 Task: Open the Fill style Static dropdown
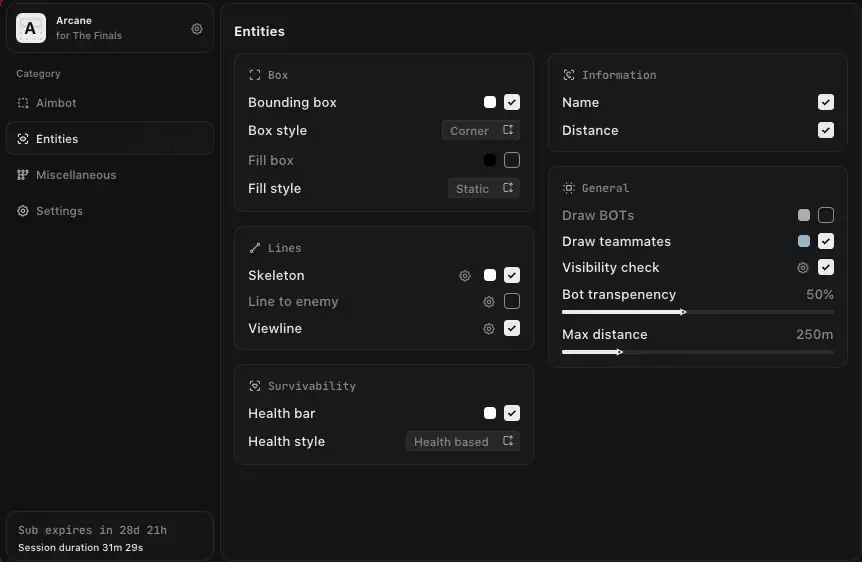[484, 188]
